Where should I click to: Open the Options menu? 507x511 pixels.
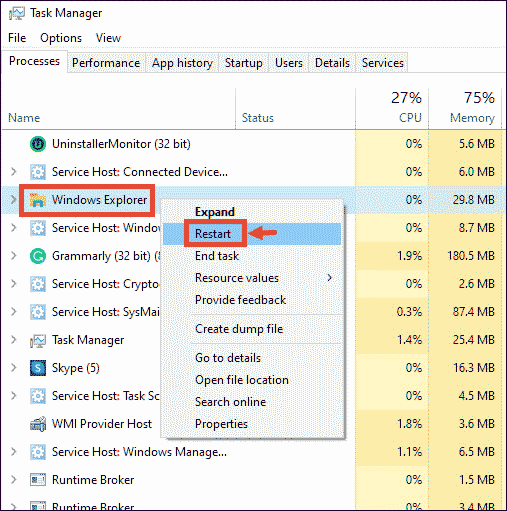click(x=61, y=38)
